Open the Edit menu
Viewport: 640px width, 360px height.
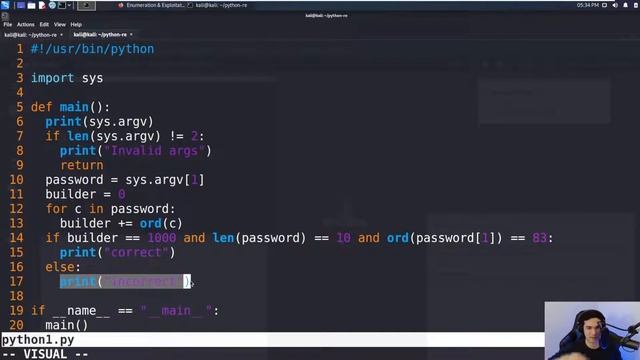coord(44,24)
